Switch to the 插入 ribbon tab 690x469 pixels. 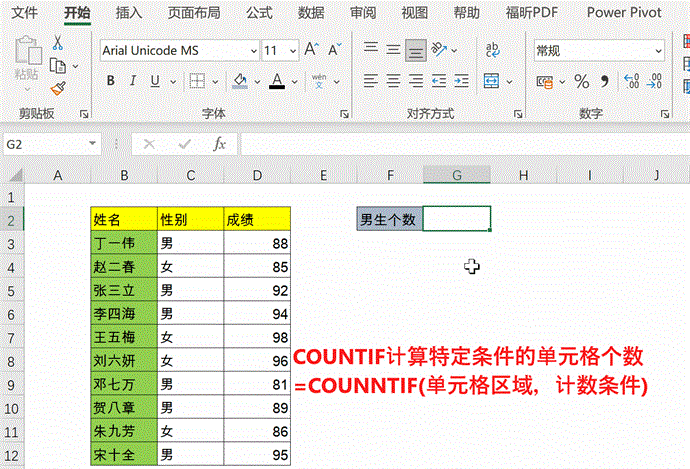128,13
